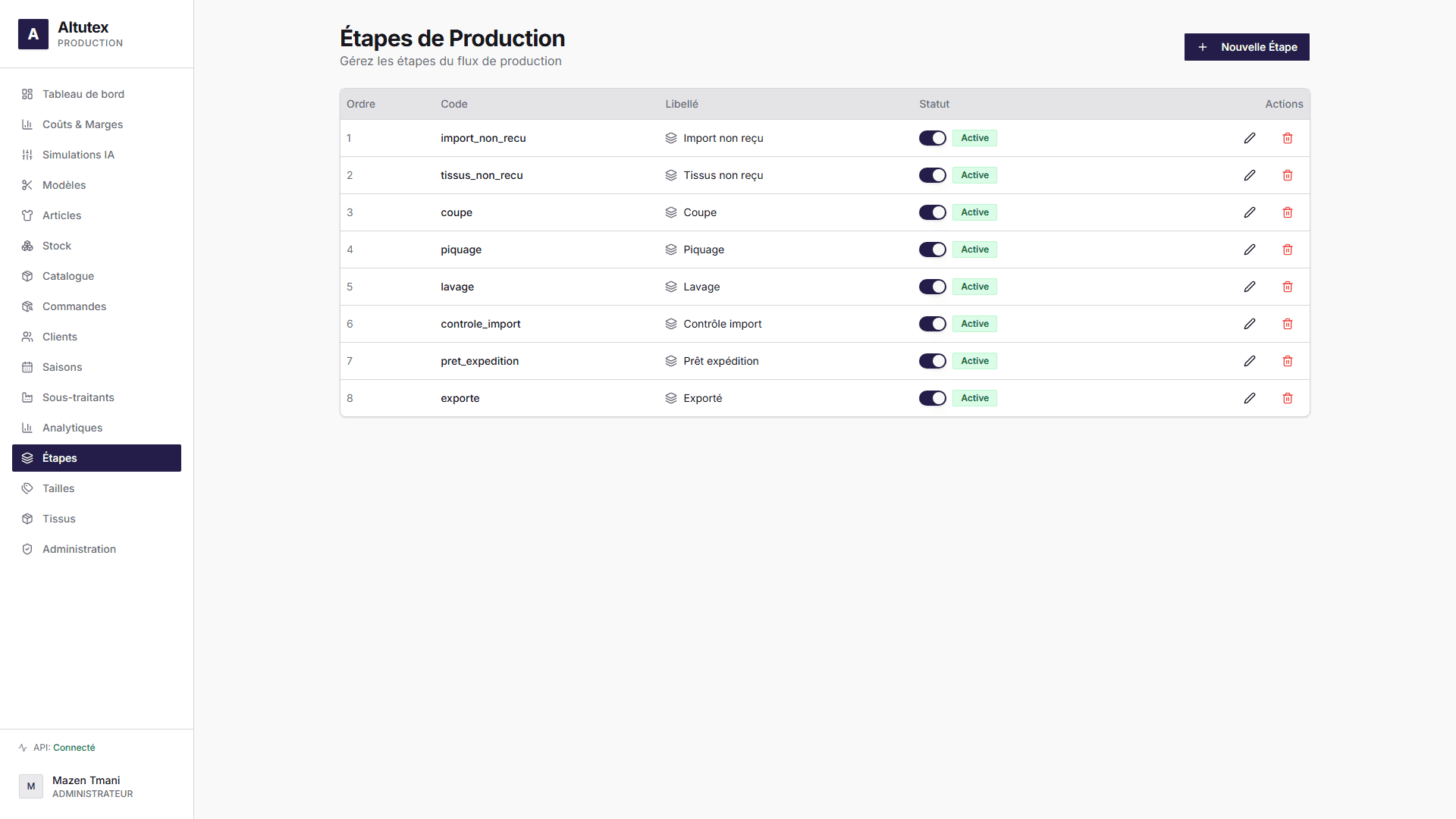This screenshot has height=819, width=1456.
Task: Switch off the Piquage step
Action: (x=933, y=249)
